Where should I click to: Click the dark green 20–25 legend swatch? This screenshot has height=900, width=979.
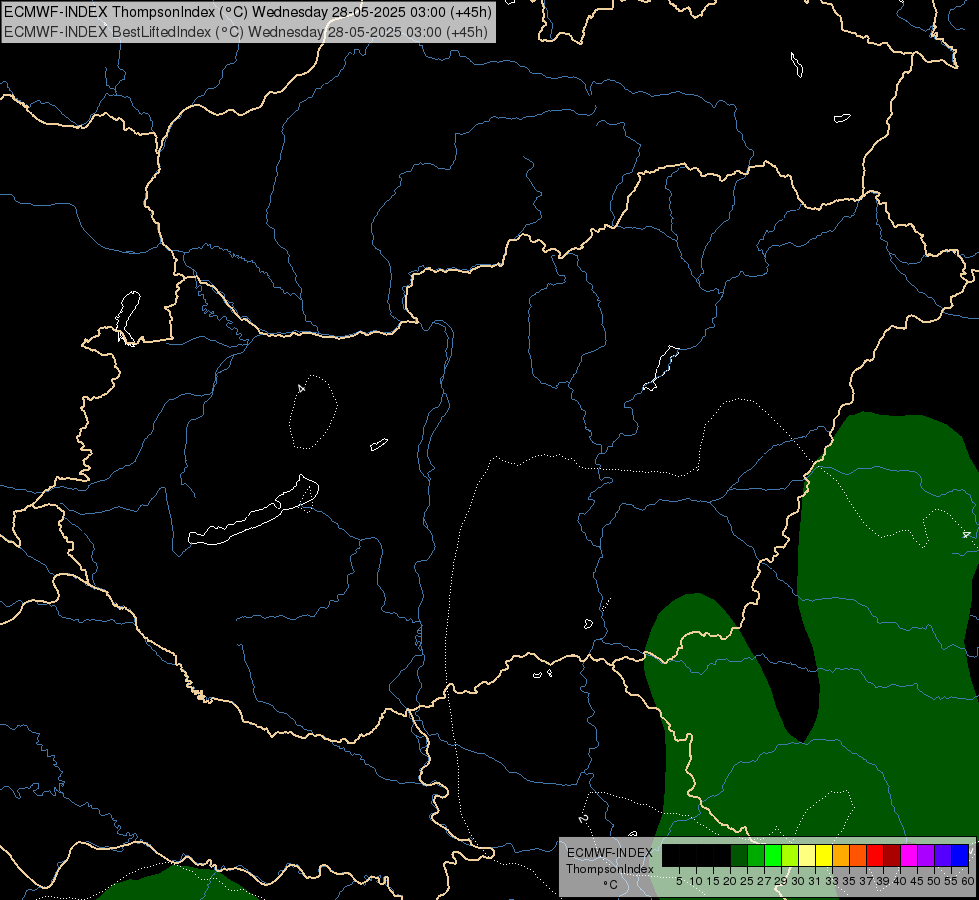click(739, 855)
